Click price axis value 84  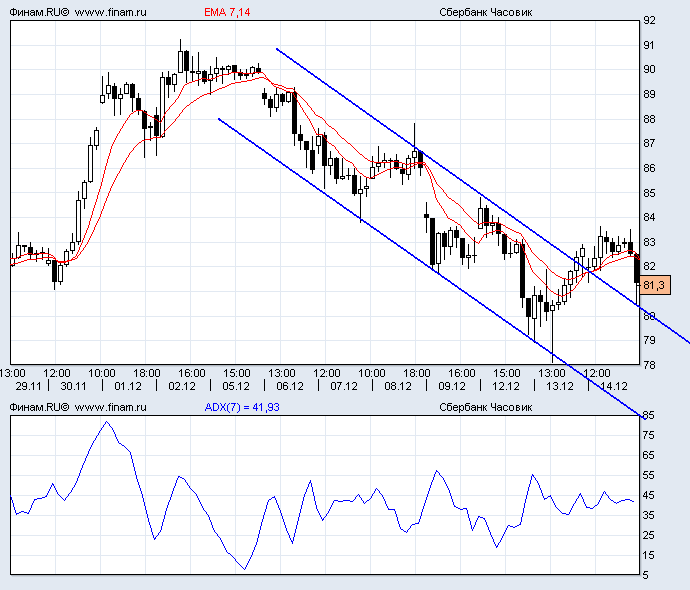[649, 217]
